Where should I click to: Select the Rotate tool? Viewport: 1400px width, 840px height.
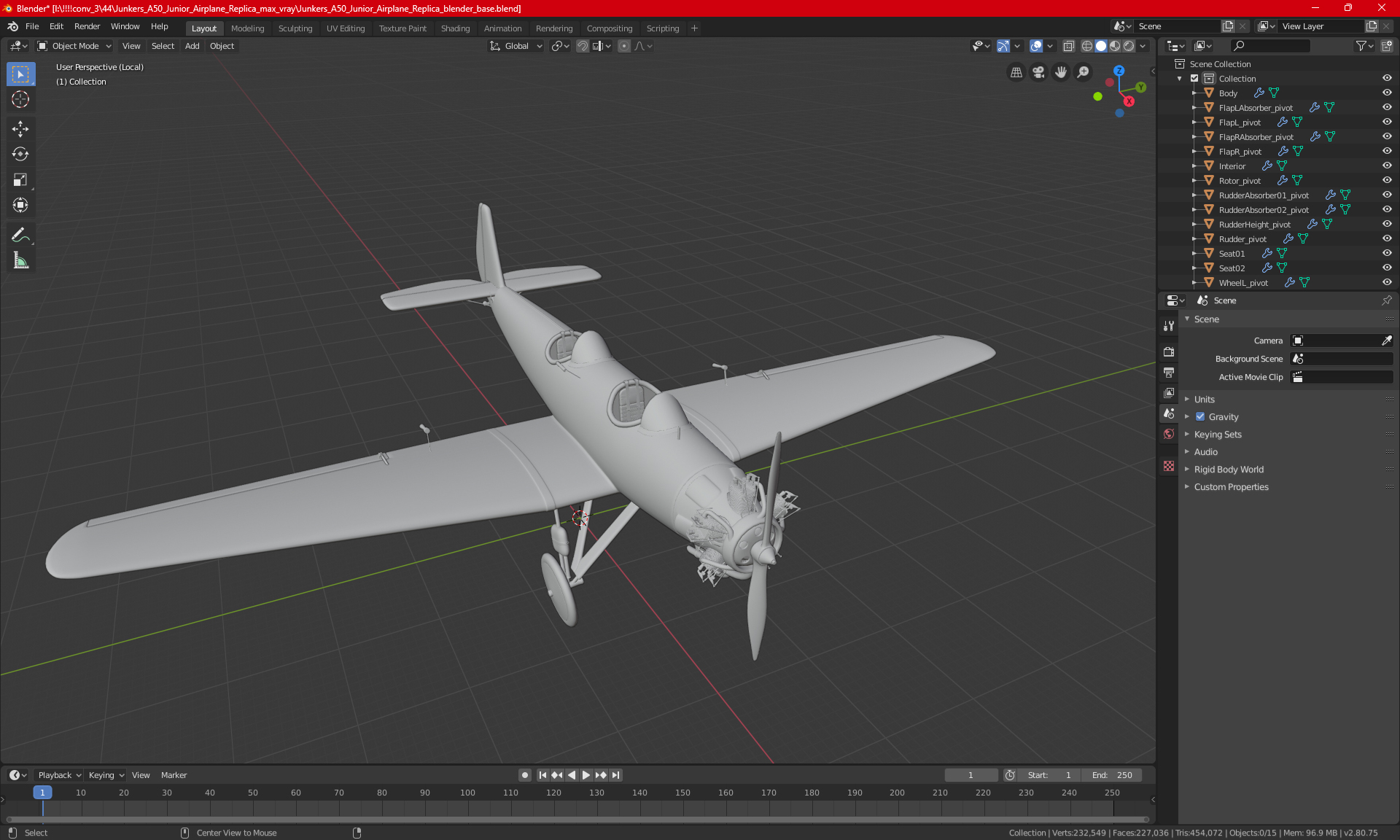click(20, 155)
